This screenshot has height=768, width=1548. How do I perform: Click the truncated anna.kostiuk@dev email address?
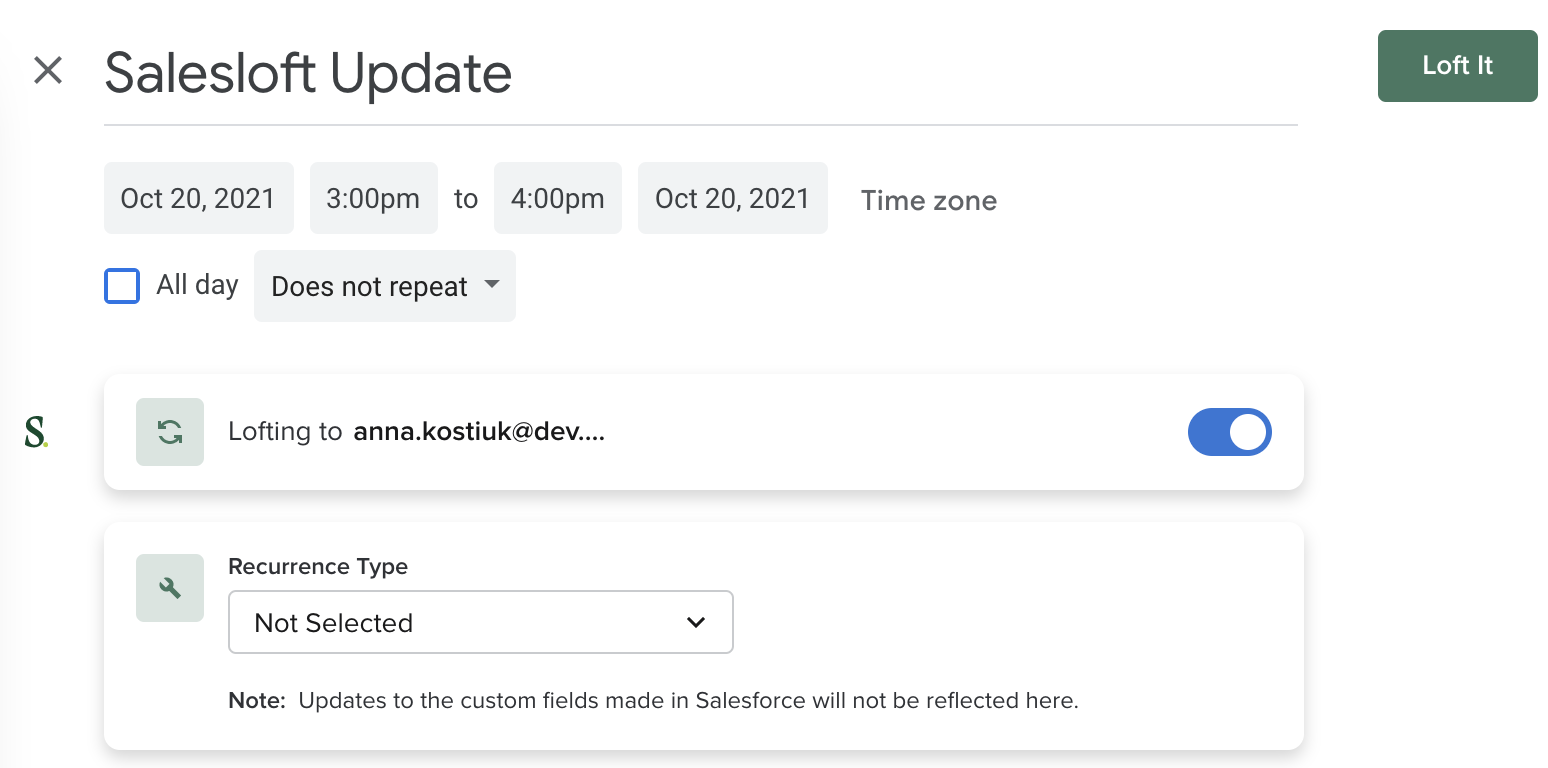478,431
